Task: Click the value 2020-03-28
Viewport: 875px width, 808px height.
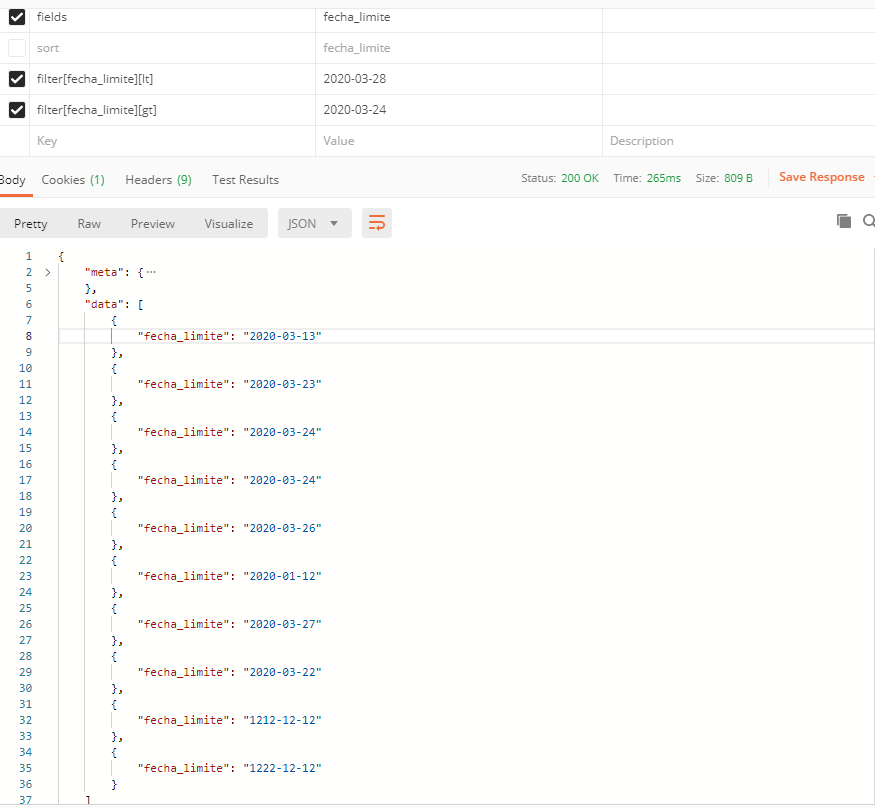Action: [x=355, y=79]
